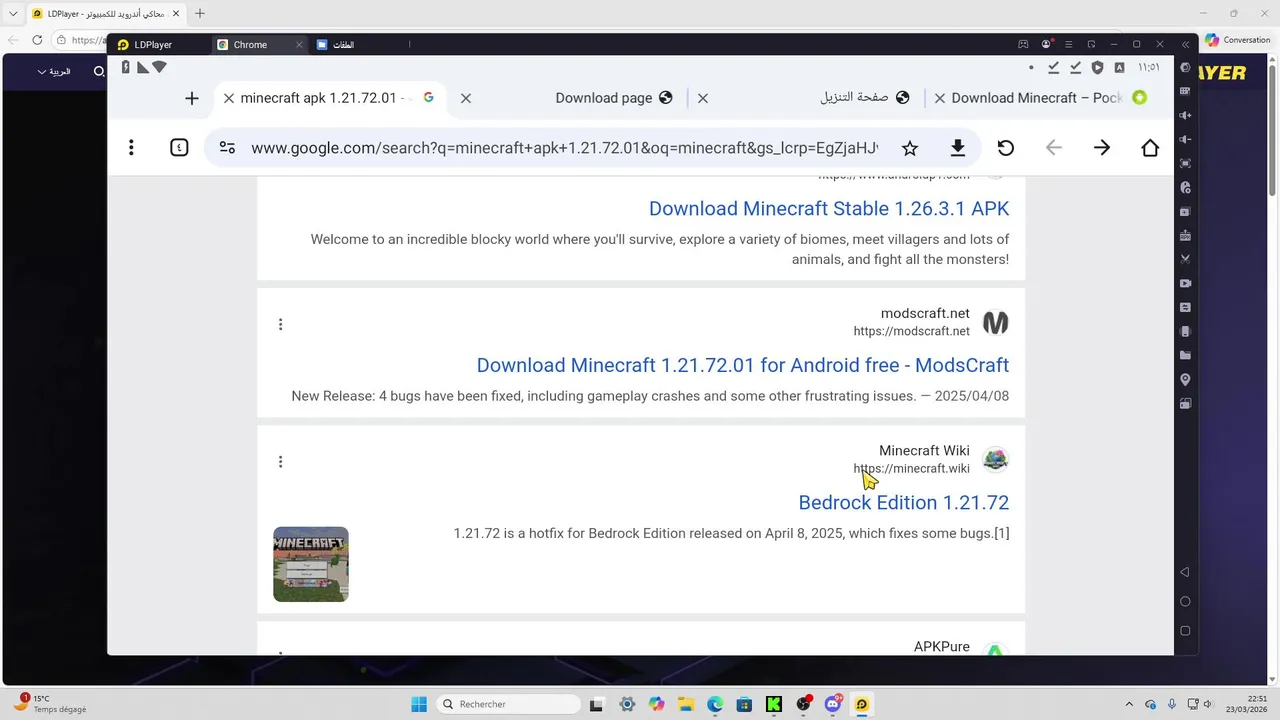Open the shared folder icon in sidebar
The height and width of the screenshot is (720, 1280).
coord(1185,355)
